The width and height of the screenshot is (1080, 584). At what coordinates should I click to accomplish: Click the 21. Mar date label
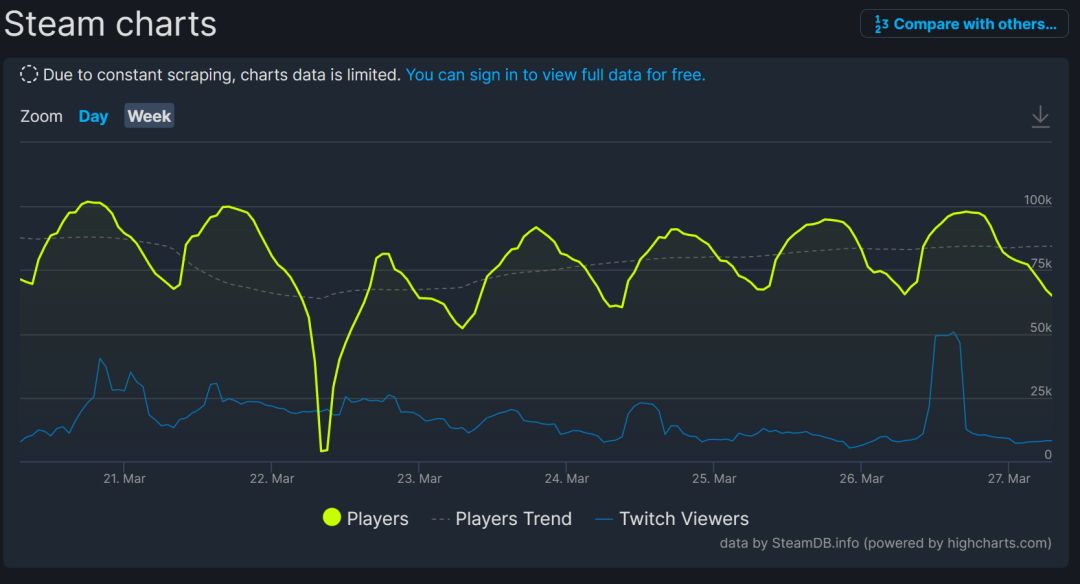tap(124, 479)
